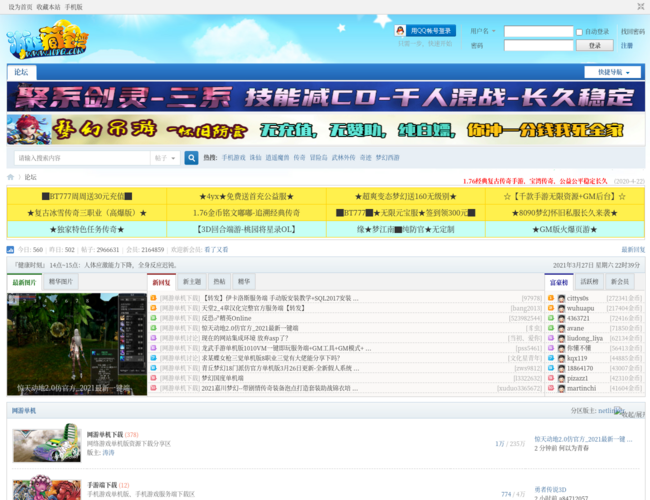Image resolution: width=650 pixels, height=500 pixels.
Task: Click the ★独家特色任务传奇★ ad cell
Action: pos(87,229)
